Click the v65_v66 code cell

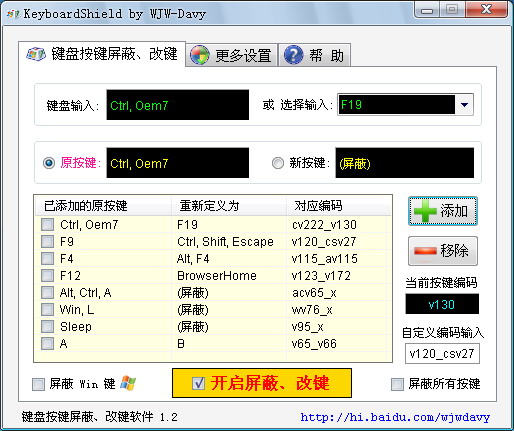[x=314, y=344]
